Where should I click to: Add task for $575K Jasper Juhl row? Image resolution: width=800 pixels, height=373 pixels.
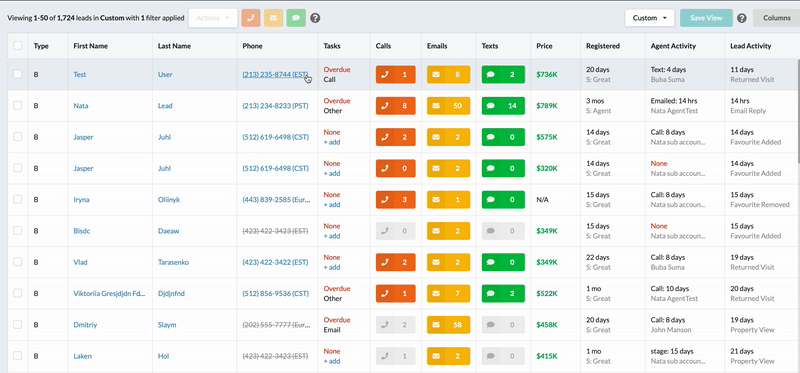332,142
